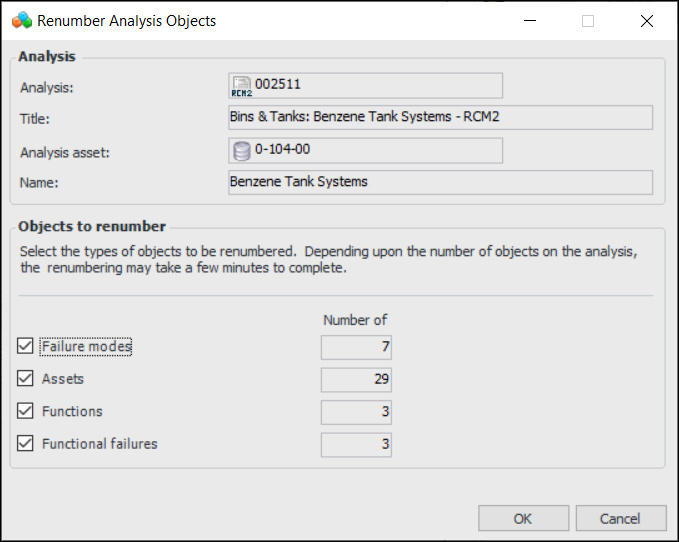Viewport: 679px width, 542px height.
Task: Click the Failure modes label text
Action: 86,347
